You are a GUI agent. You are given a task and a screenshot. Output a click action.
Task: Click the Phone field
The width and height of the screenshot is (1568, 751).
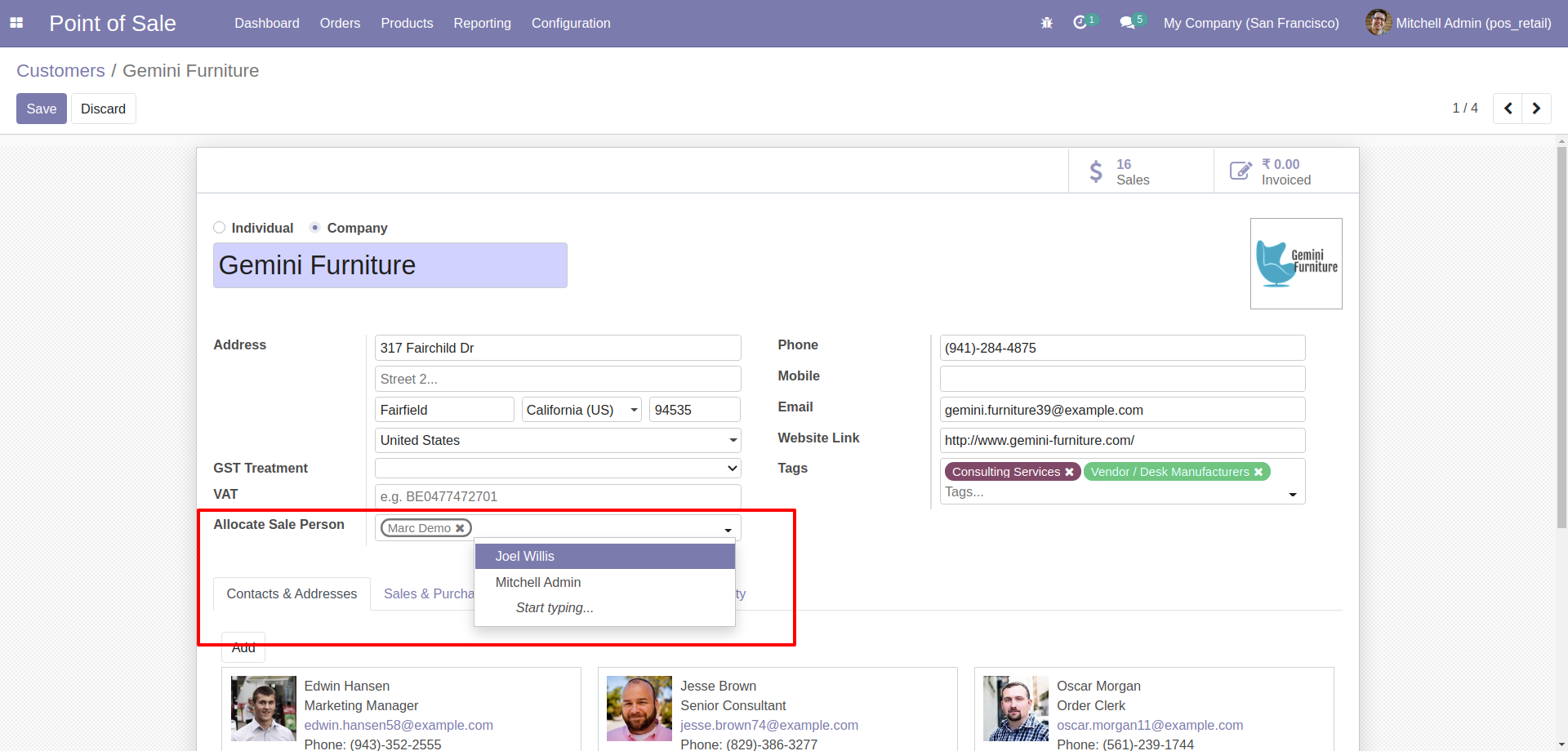coord(1122,348)
